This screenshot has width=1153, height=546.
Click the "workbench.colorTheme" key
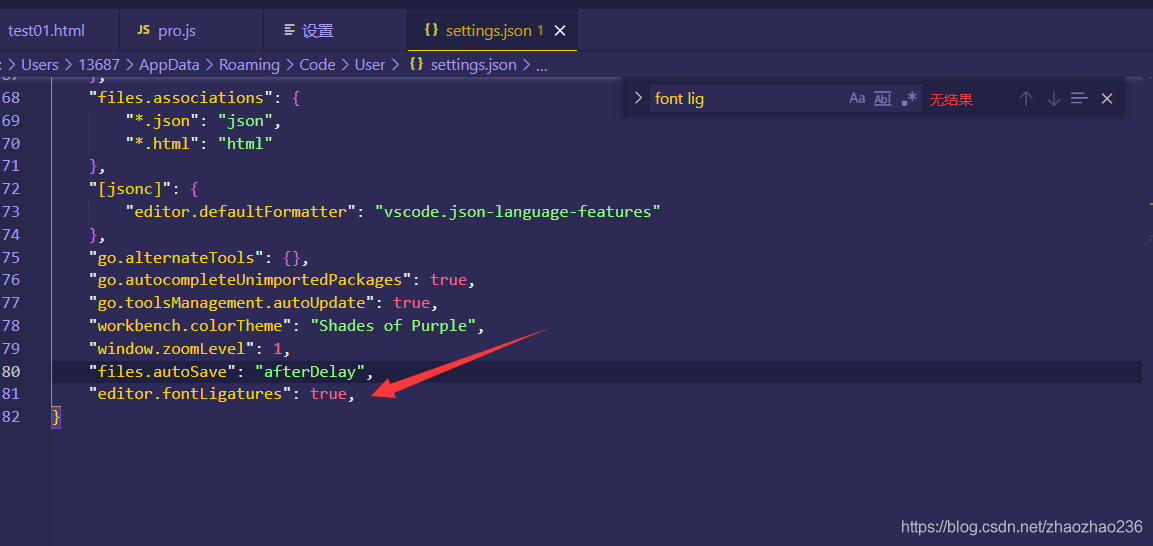(x=190, y=326)
